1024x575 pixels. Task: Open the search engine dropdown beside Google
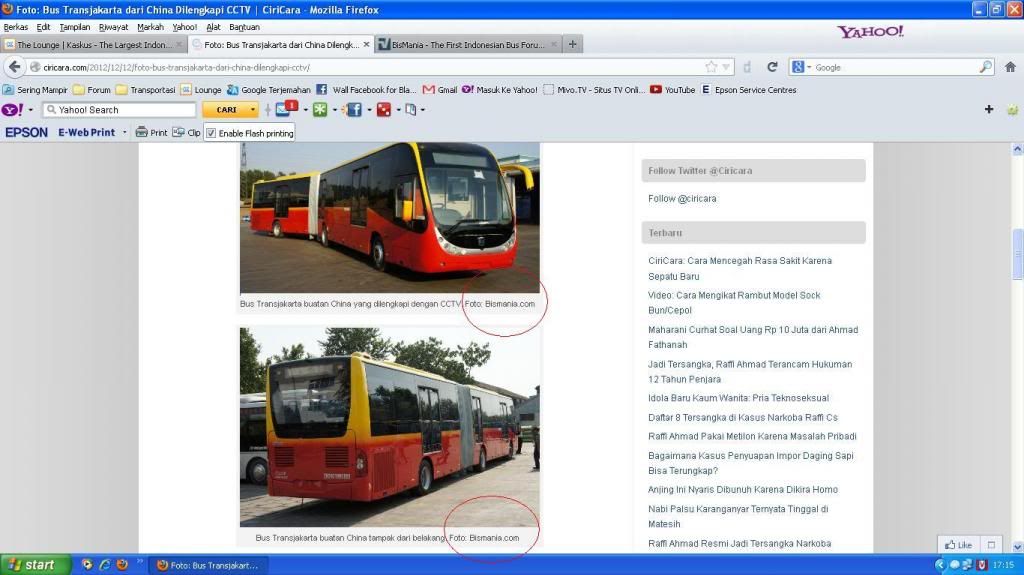[808, 67]
